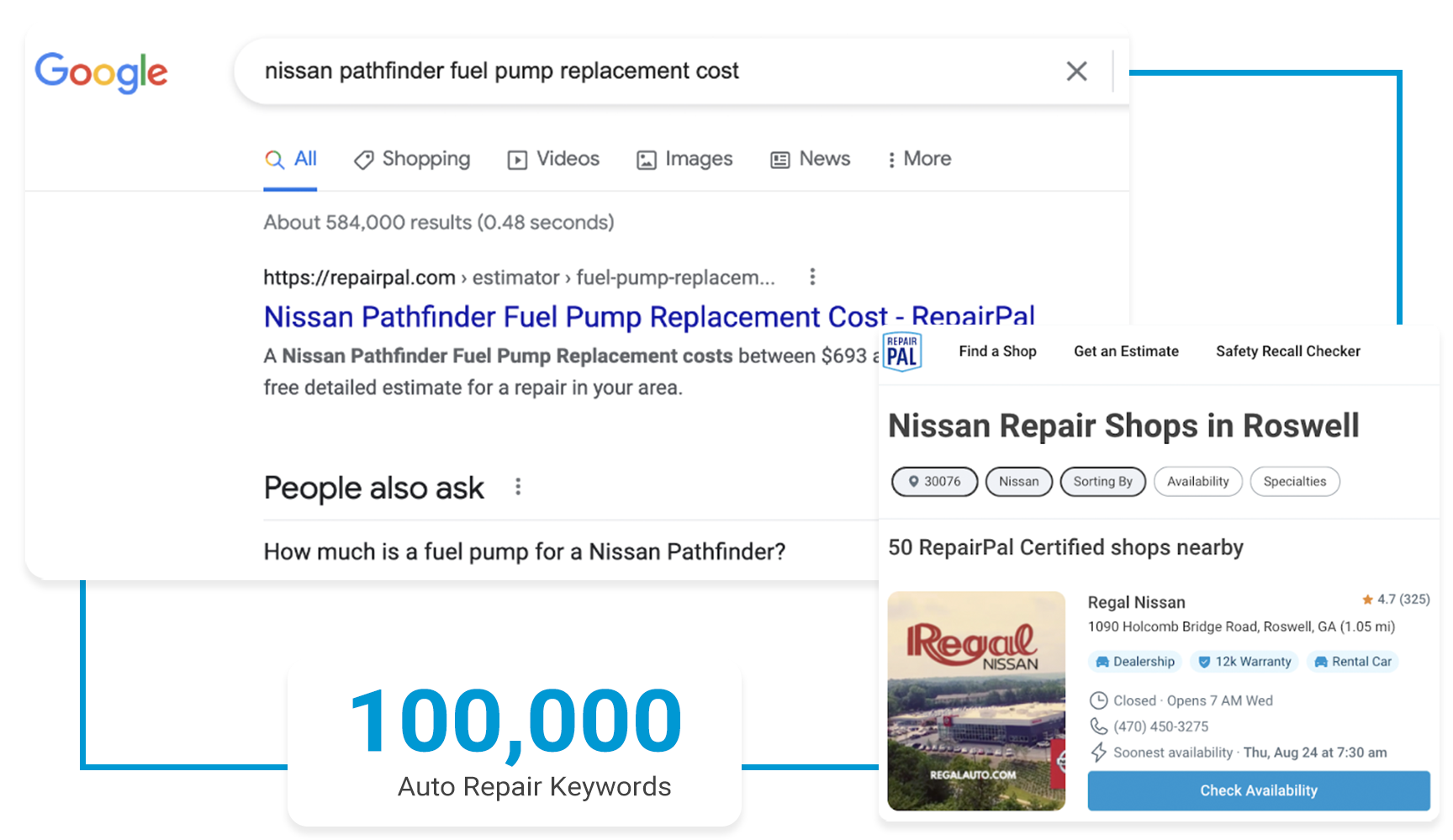Click the Rental Car badge
Viewport: 1453px width, 840px height.
click(x=1353, y=662)
